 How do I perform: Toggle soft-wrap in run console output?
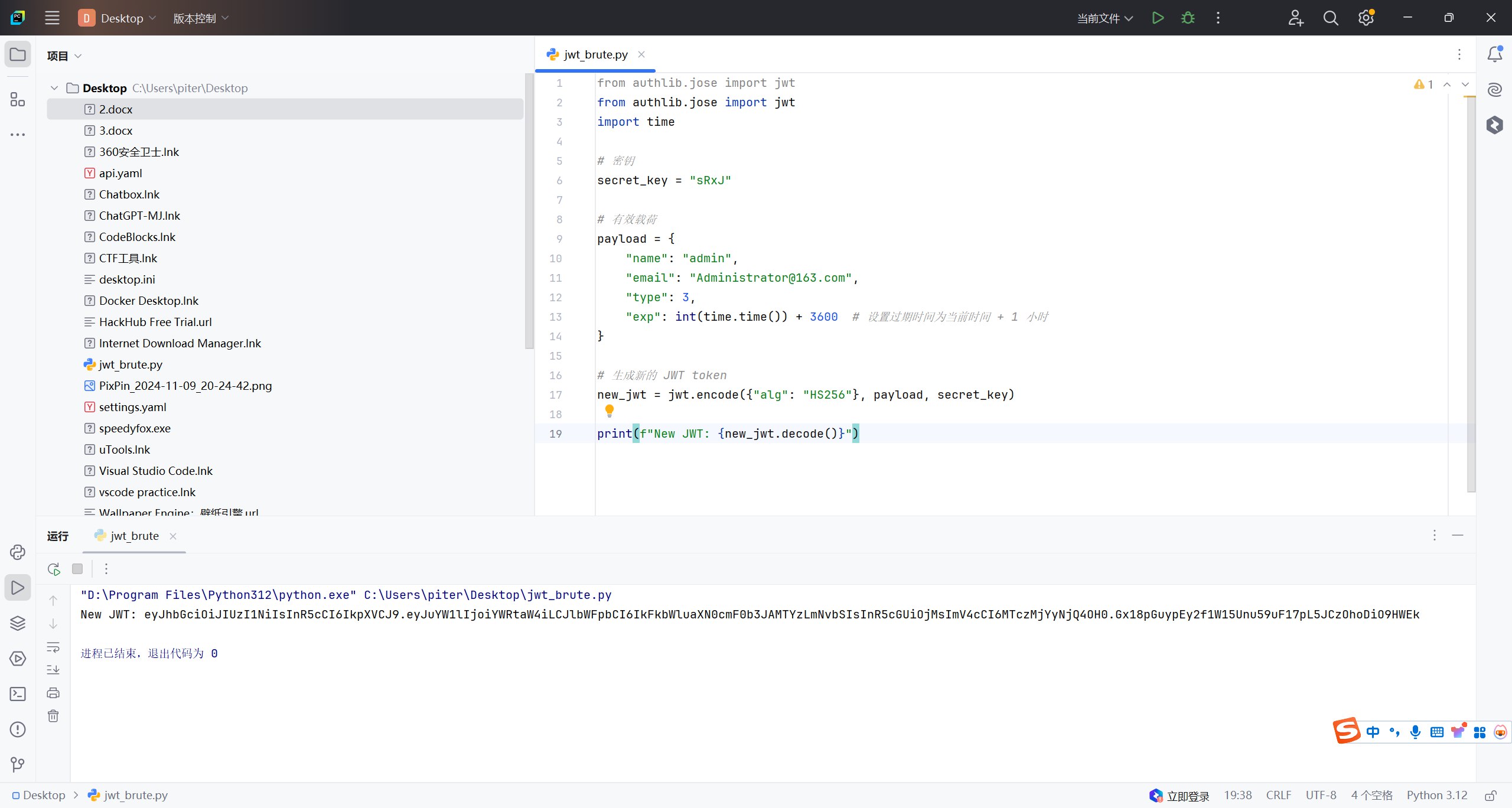(x=53, y=647)
